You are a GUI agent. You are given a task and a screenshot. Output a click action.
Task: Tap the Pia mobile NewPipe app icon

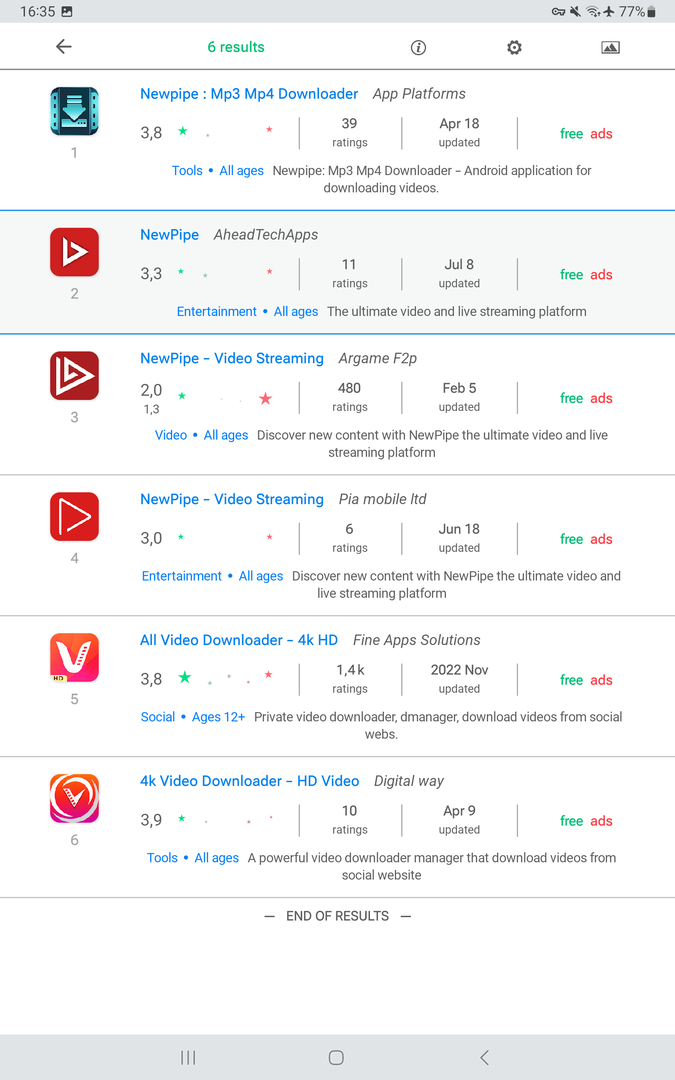[74, 517]
